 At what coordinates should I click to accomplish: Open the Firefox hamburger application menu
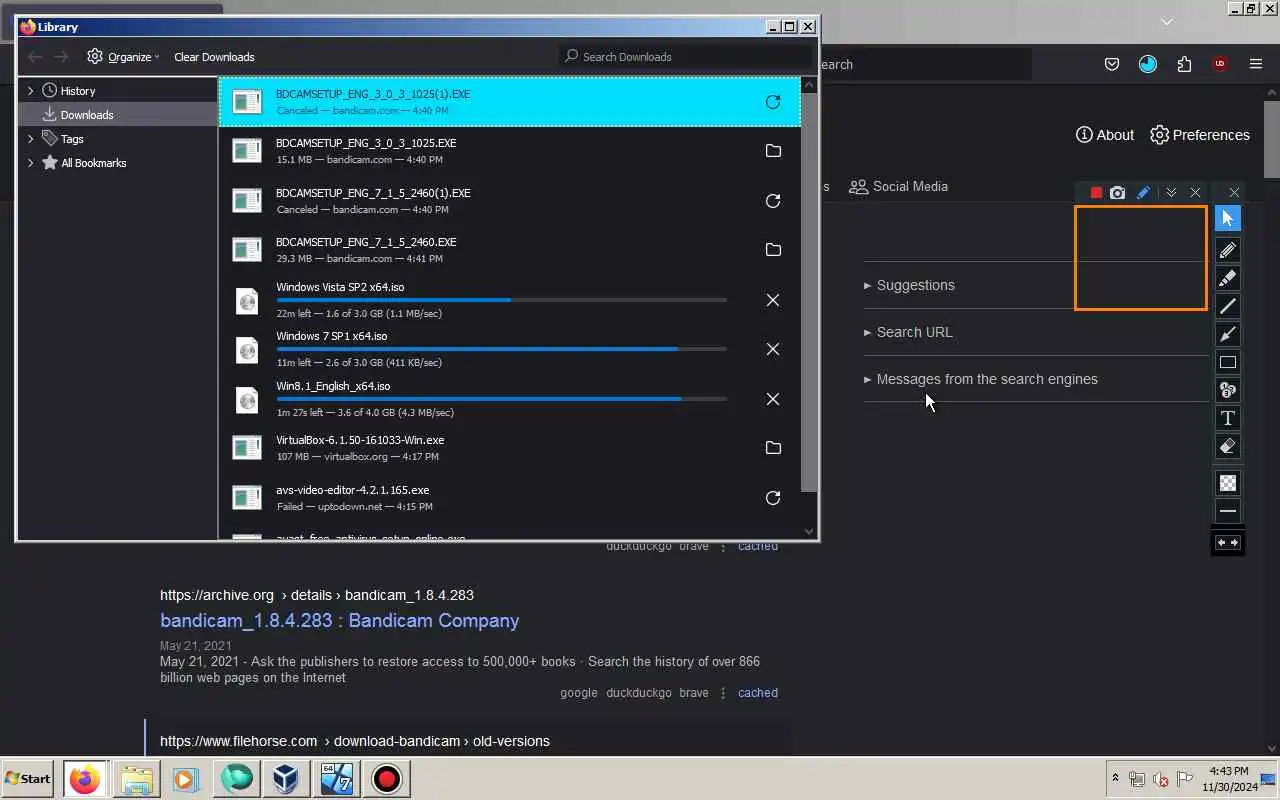click(x=1256, y=64)
